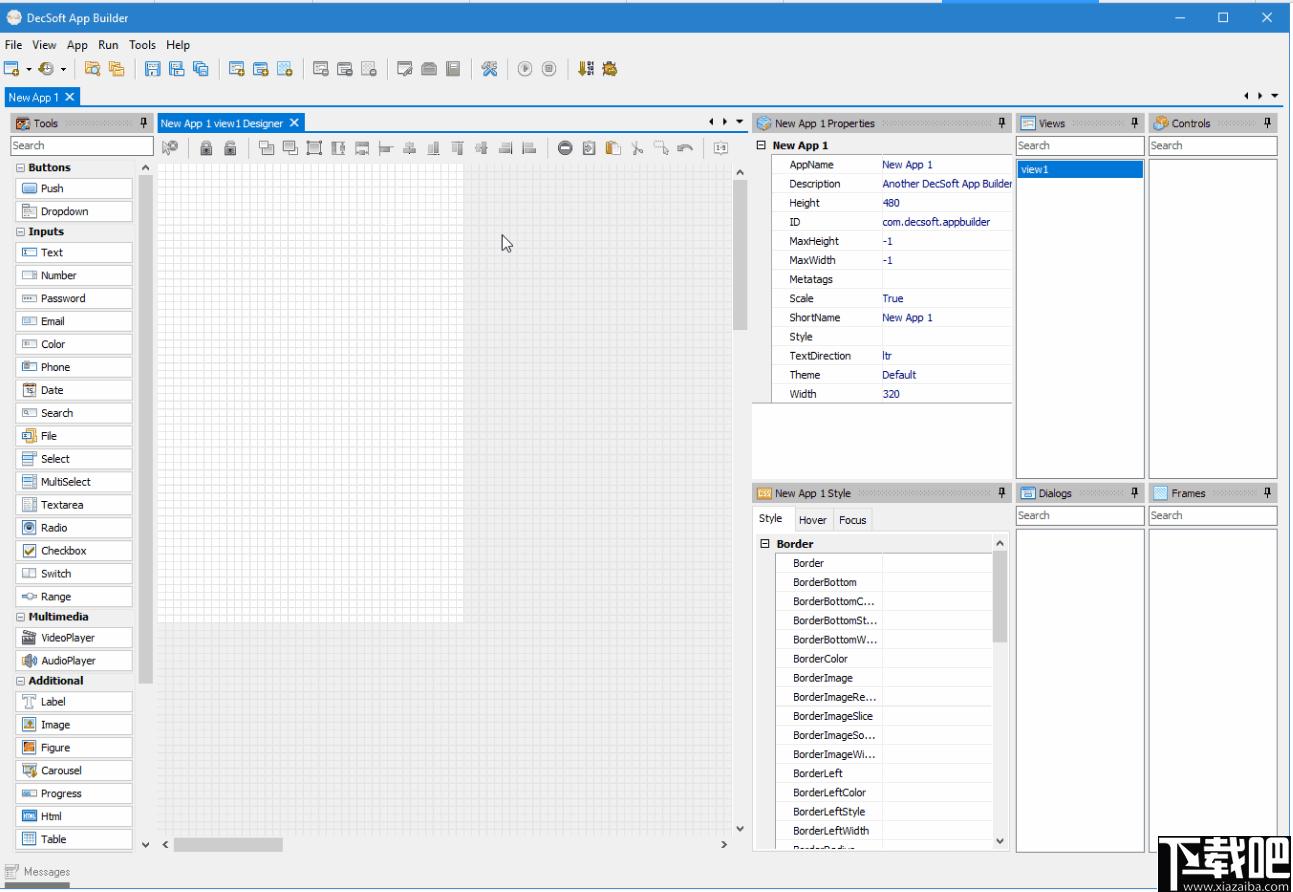Collapse the New App 1 properties node
The image size is (1293, 892).
tap(761, 145)
